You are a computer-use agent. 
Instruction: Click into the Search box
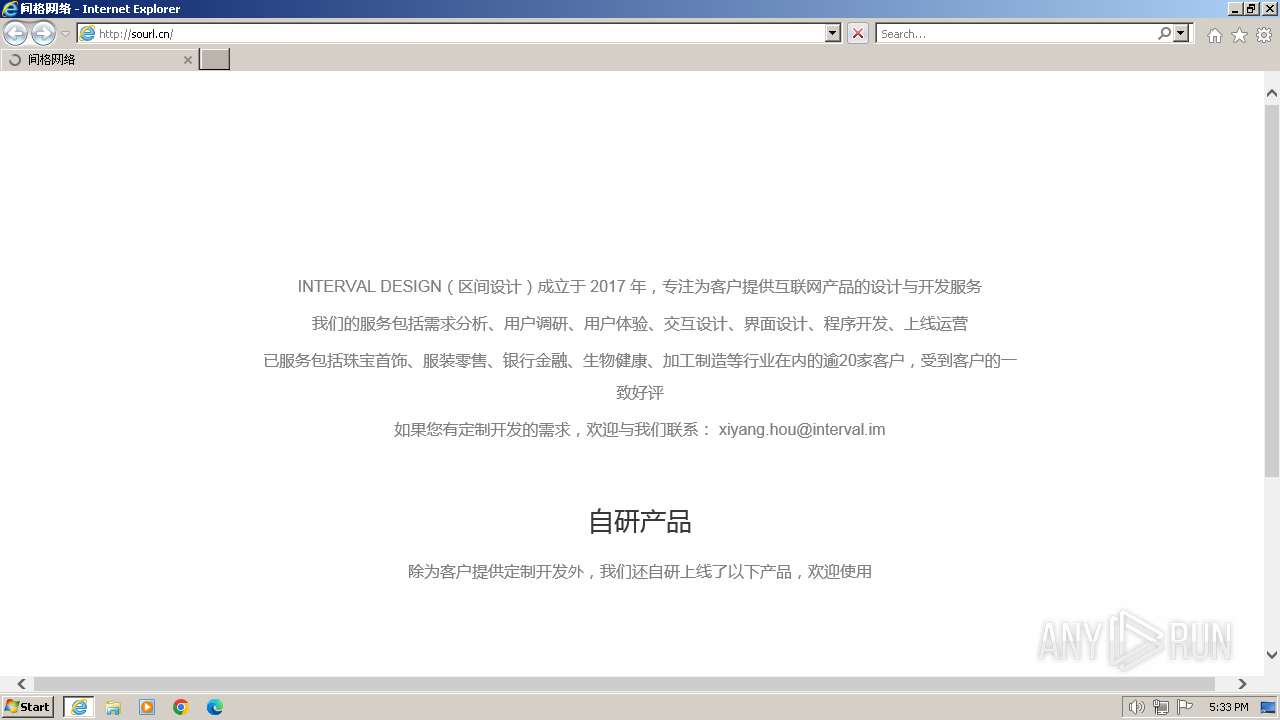click(x=1016, y=33)
